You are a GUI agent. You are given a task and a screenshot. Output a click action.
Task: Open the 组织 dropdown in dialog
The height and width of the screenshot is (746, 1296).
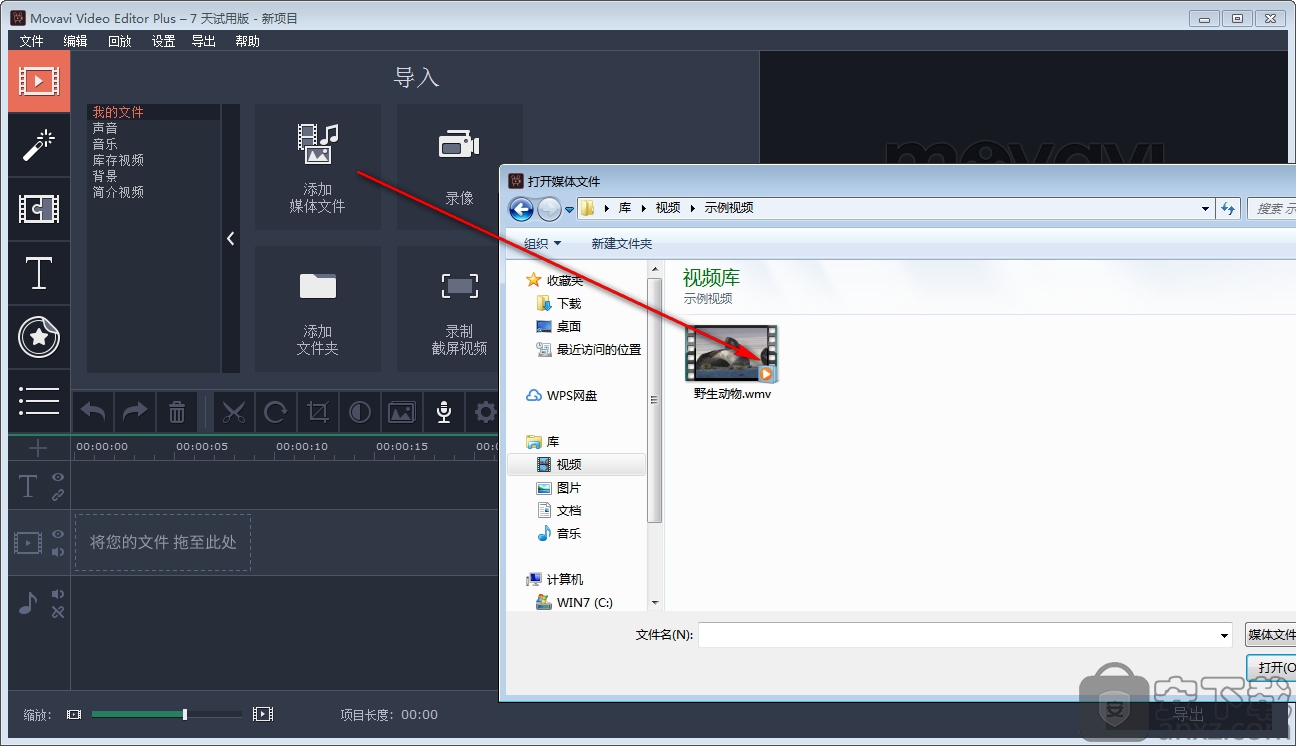click(x=543, y=244)
